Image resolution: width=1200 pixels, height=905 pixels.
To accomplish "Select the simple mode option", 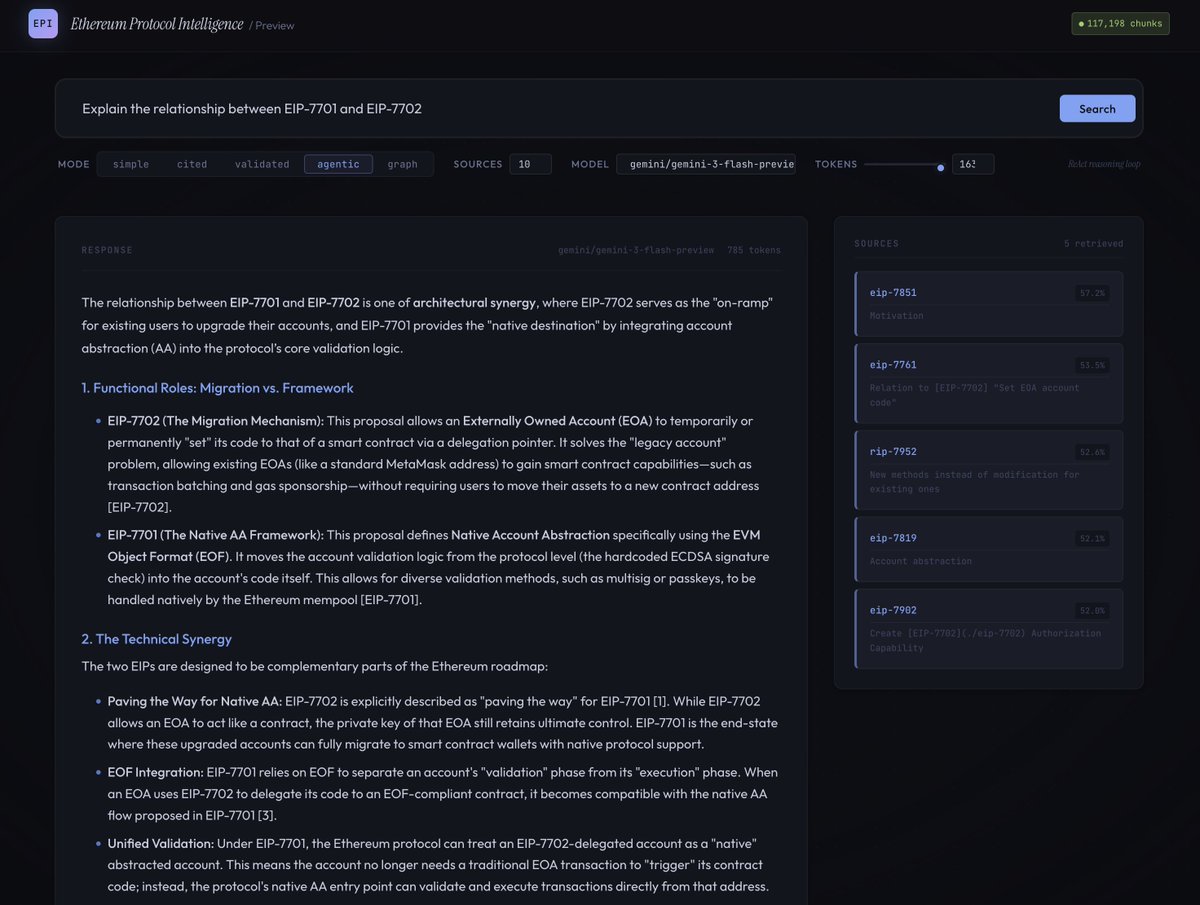I will pos(131,164).
